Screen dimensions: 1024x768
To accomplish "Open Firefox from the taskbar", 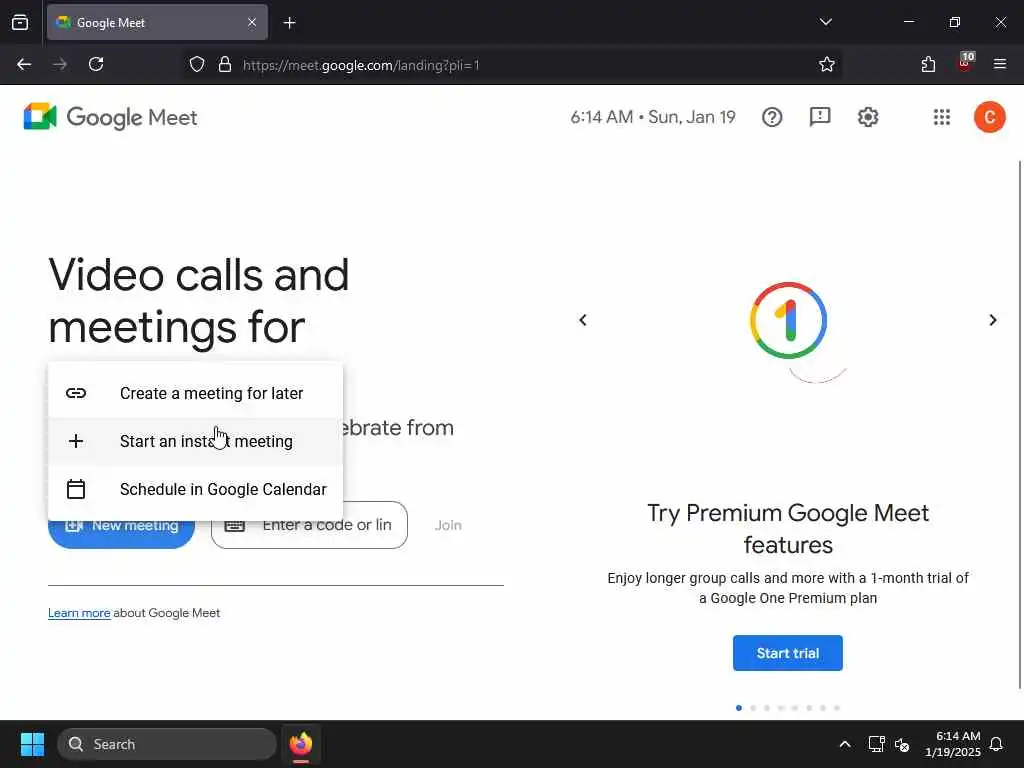I will coord(301,744).
